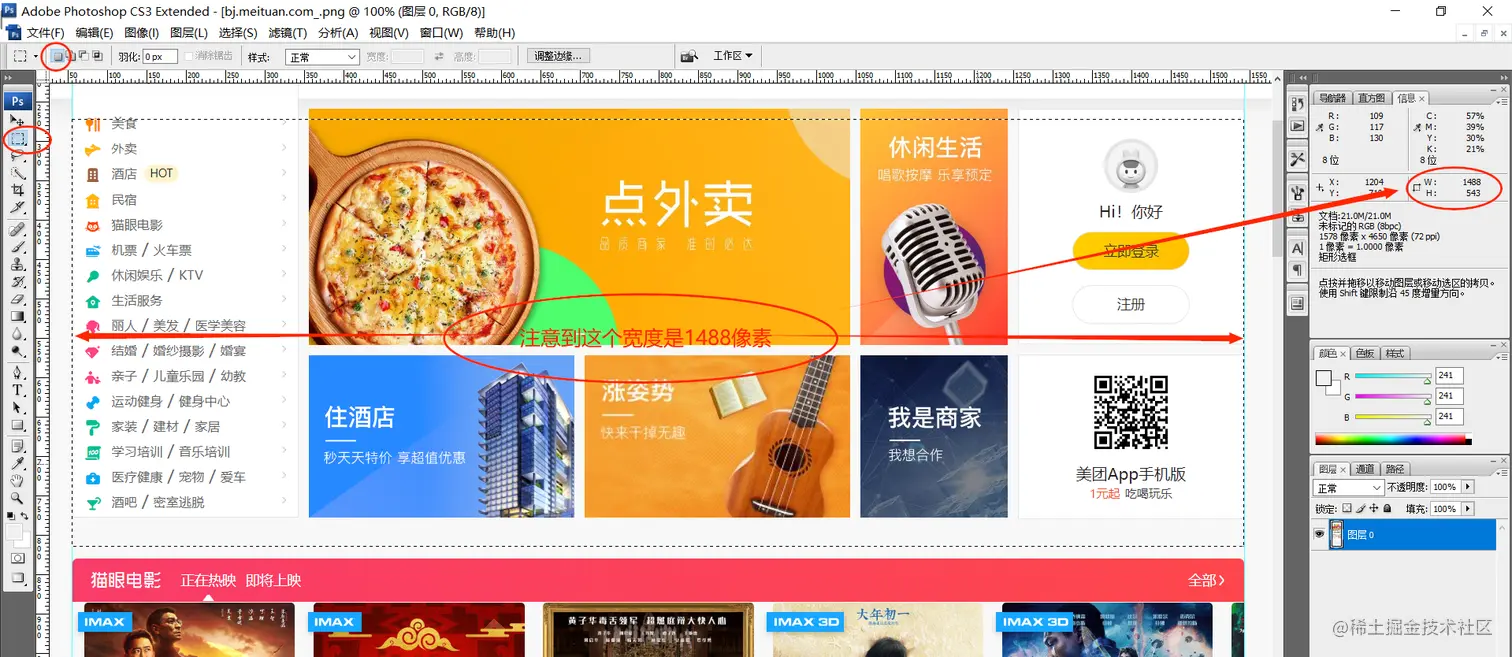Open the Actions panel icon in dock
Viewport: 1512px width, 657px height.
click(1297, 126)
